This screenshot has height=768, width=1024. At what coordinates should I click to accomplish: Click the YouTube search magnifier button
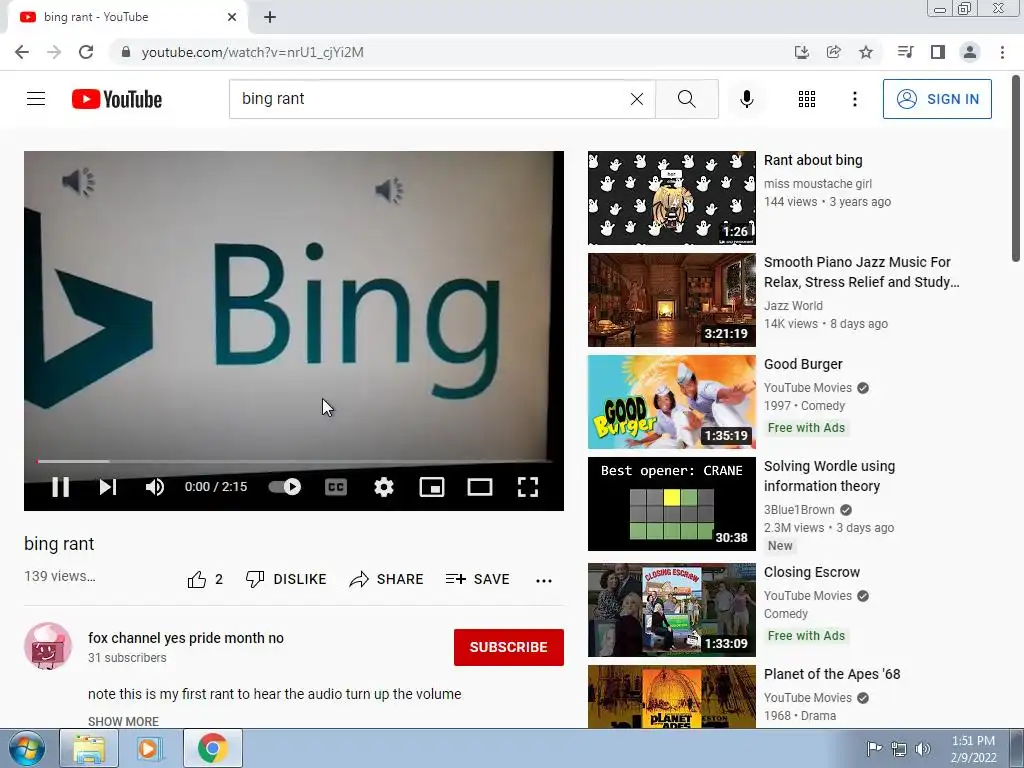pos(686,99)
